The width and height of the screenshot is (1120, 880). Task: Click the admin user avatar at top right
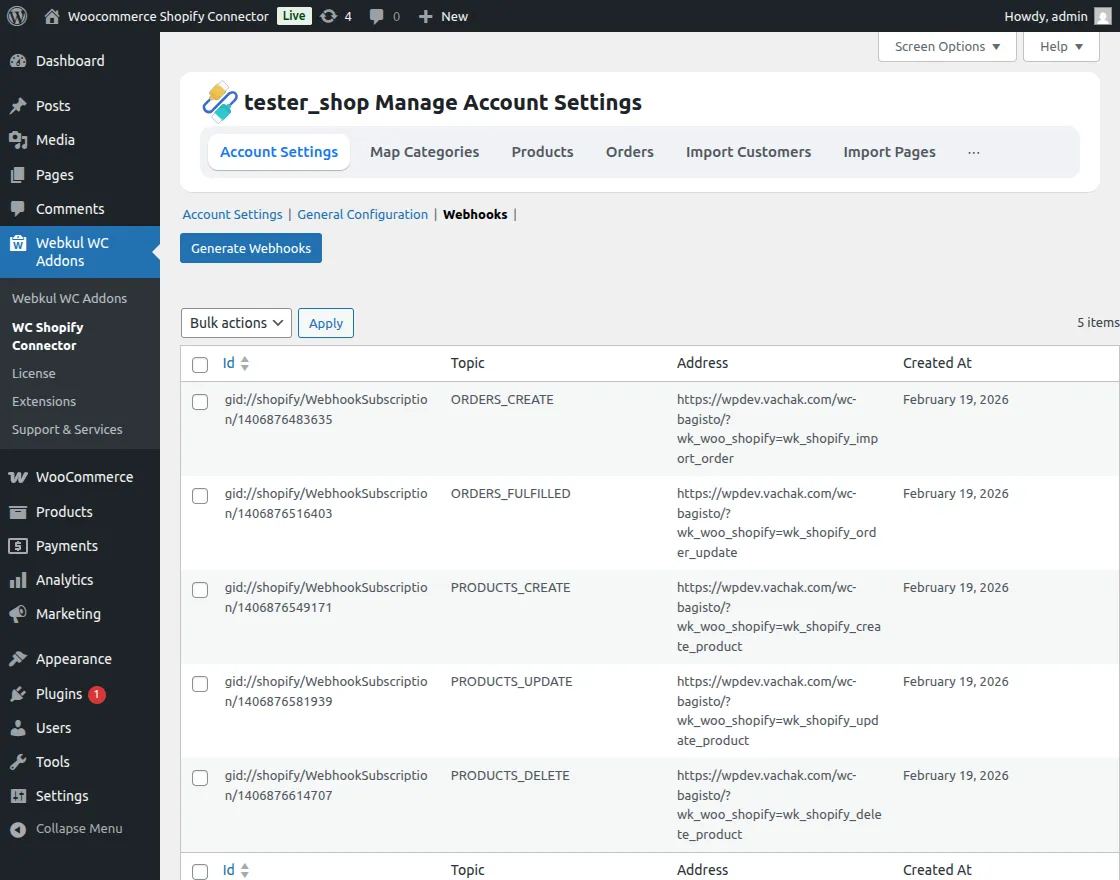point(1102,16)
